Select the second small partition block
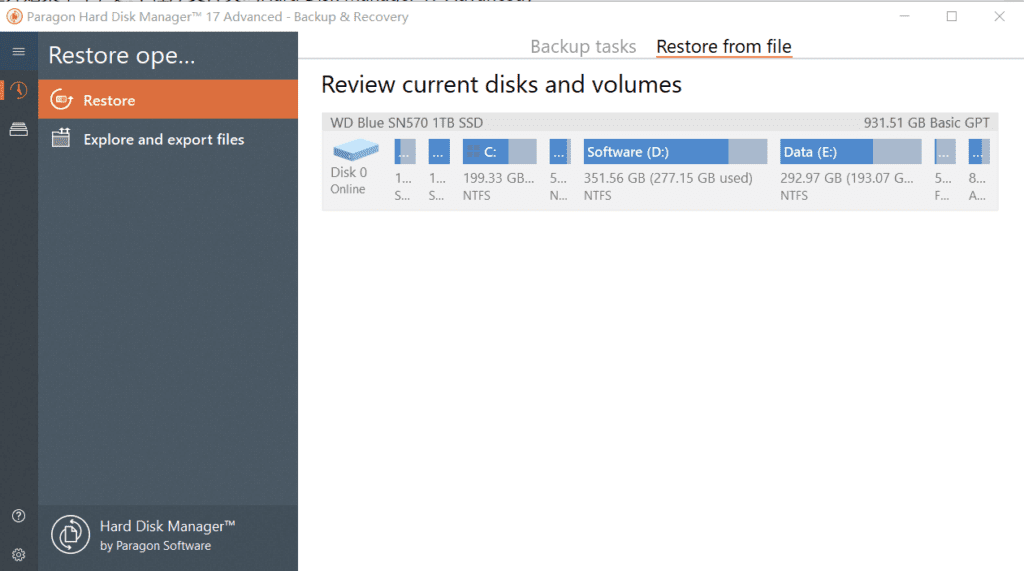This screenshot has height=571, width=1024. pos(439,152)
